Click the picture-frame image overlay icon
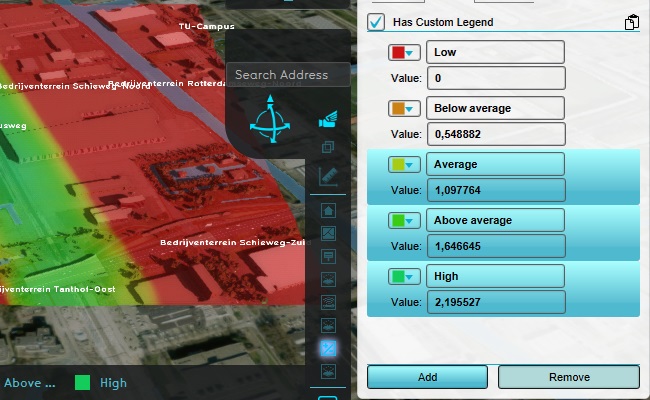 (x=327, y=233)
